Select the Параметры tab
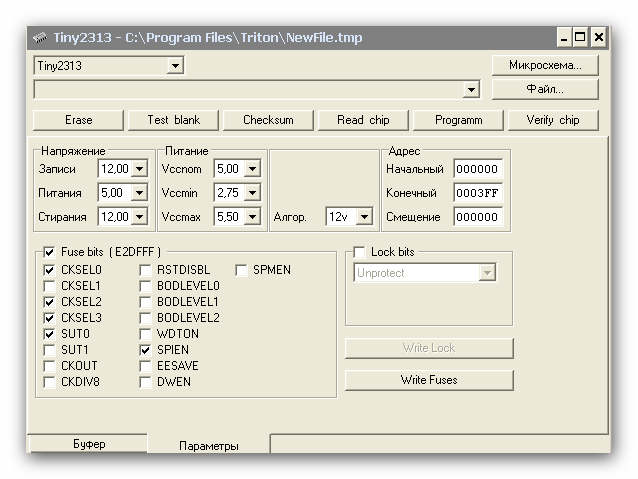Image resolution: width=638 pixels, height=479 pixels. click(x=208, y=446)
